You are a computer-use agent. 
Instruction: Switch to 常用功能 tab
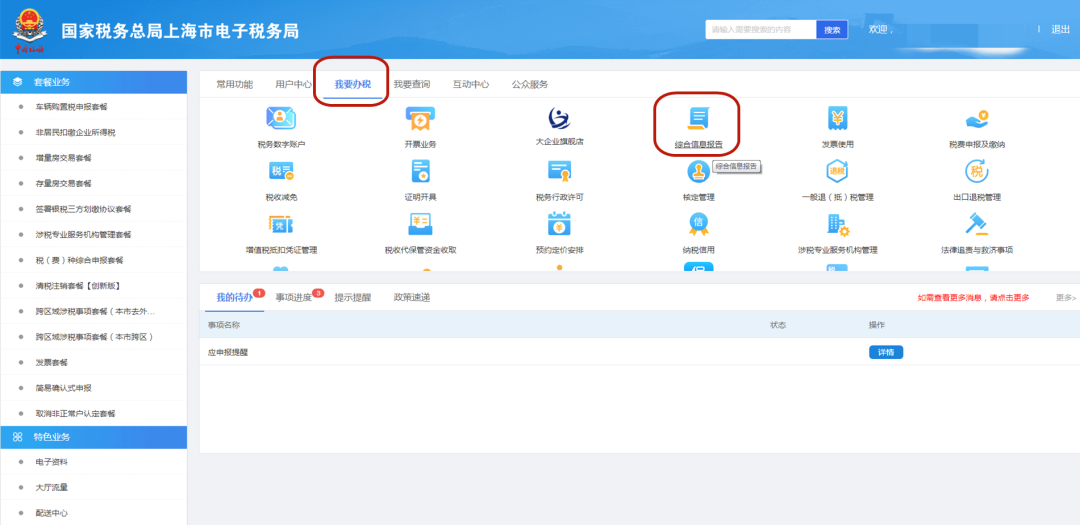[234, 85]
